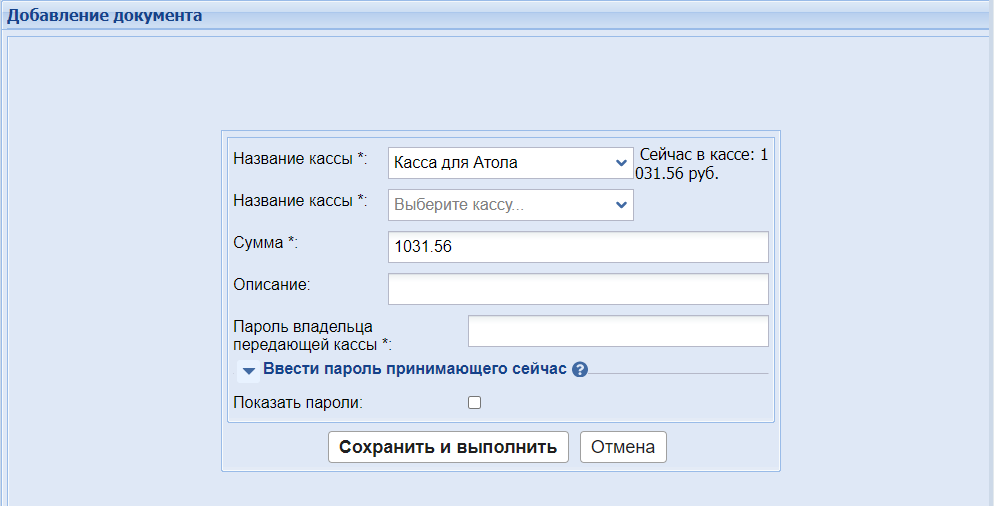Toggle the 'Показать пароли' checkbox
The width and height of the screenshot is (994, 506).
475,403
